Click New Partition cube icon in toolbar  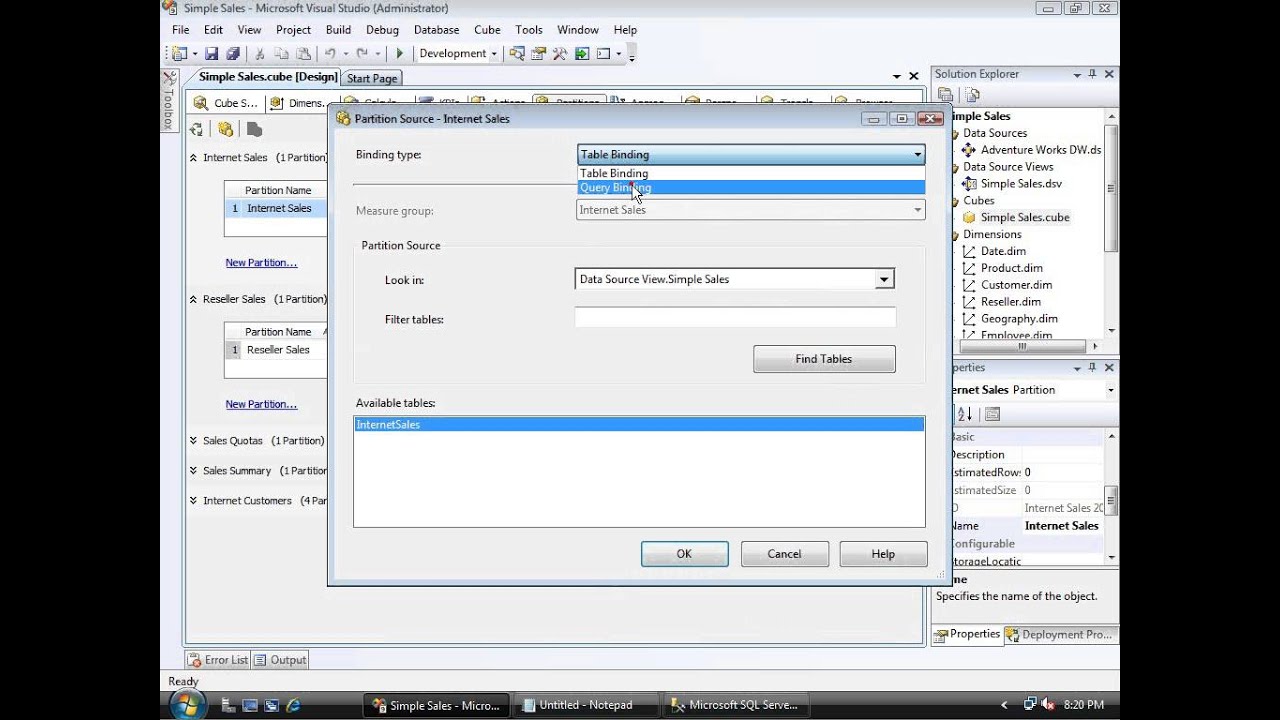tap(226, 129)
